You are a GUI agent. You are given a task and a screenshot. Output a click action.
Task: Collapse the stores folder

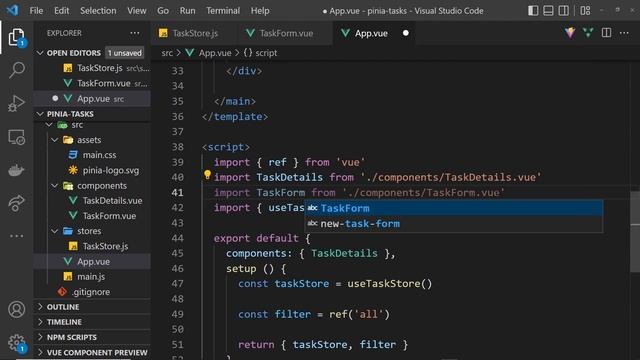[55, 231]
